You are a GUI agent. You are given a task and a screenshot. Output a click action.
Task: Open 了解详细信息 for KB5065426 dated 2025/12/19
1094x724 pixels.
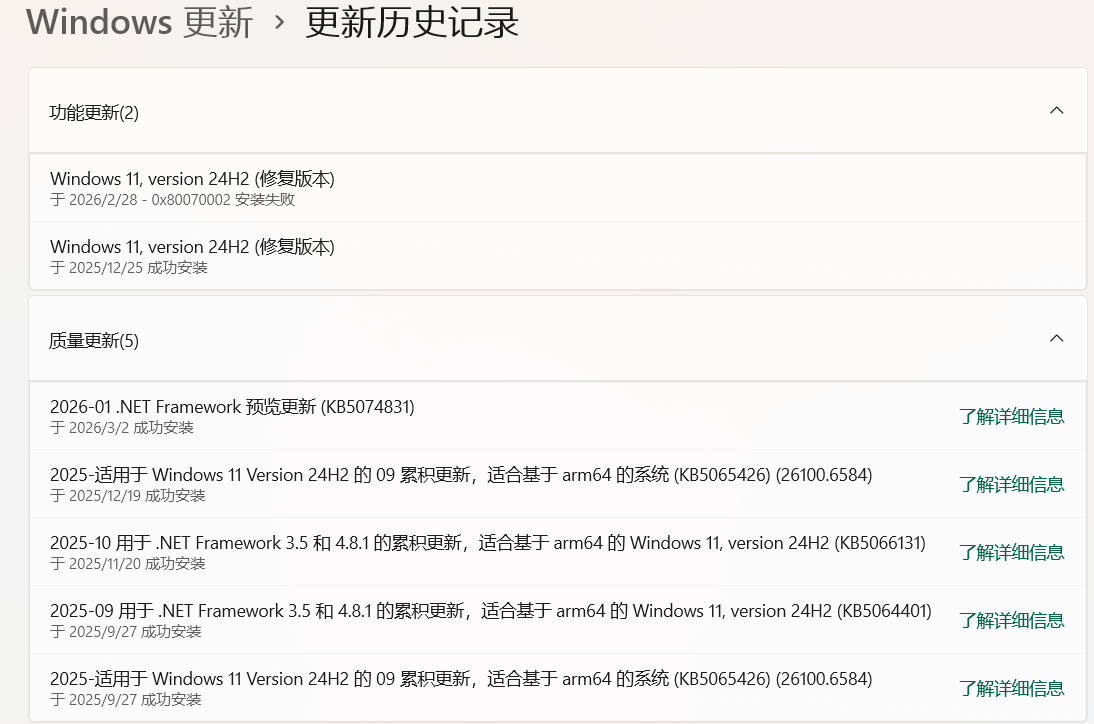(x=1011, y=484)
